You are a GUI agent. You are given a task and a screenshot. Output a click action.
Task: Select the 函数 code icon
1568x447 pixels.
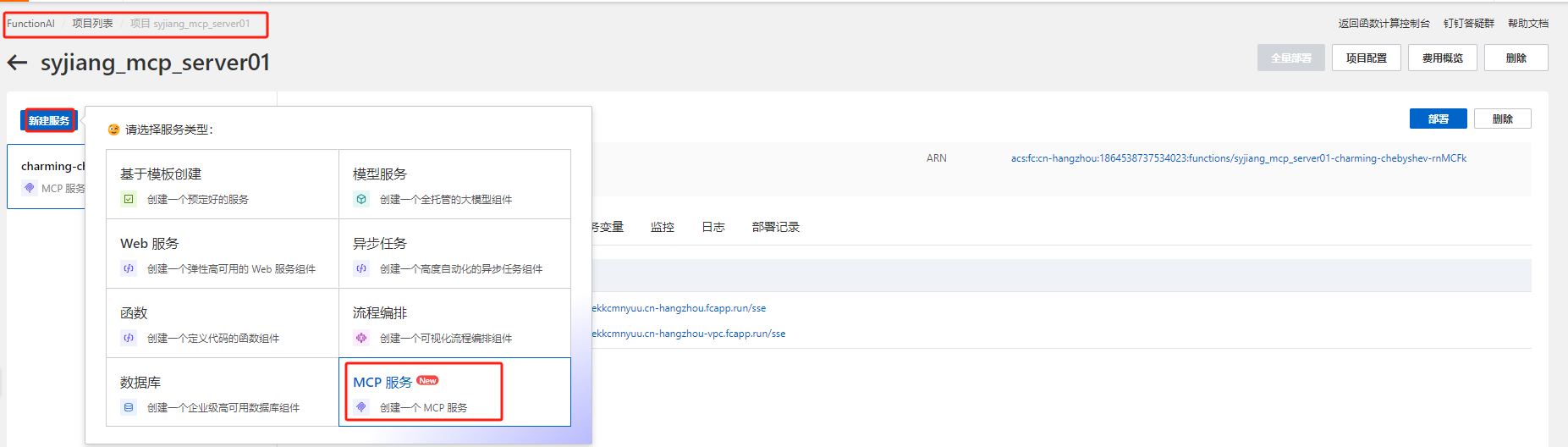(129, 338)
